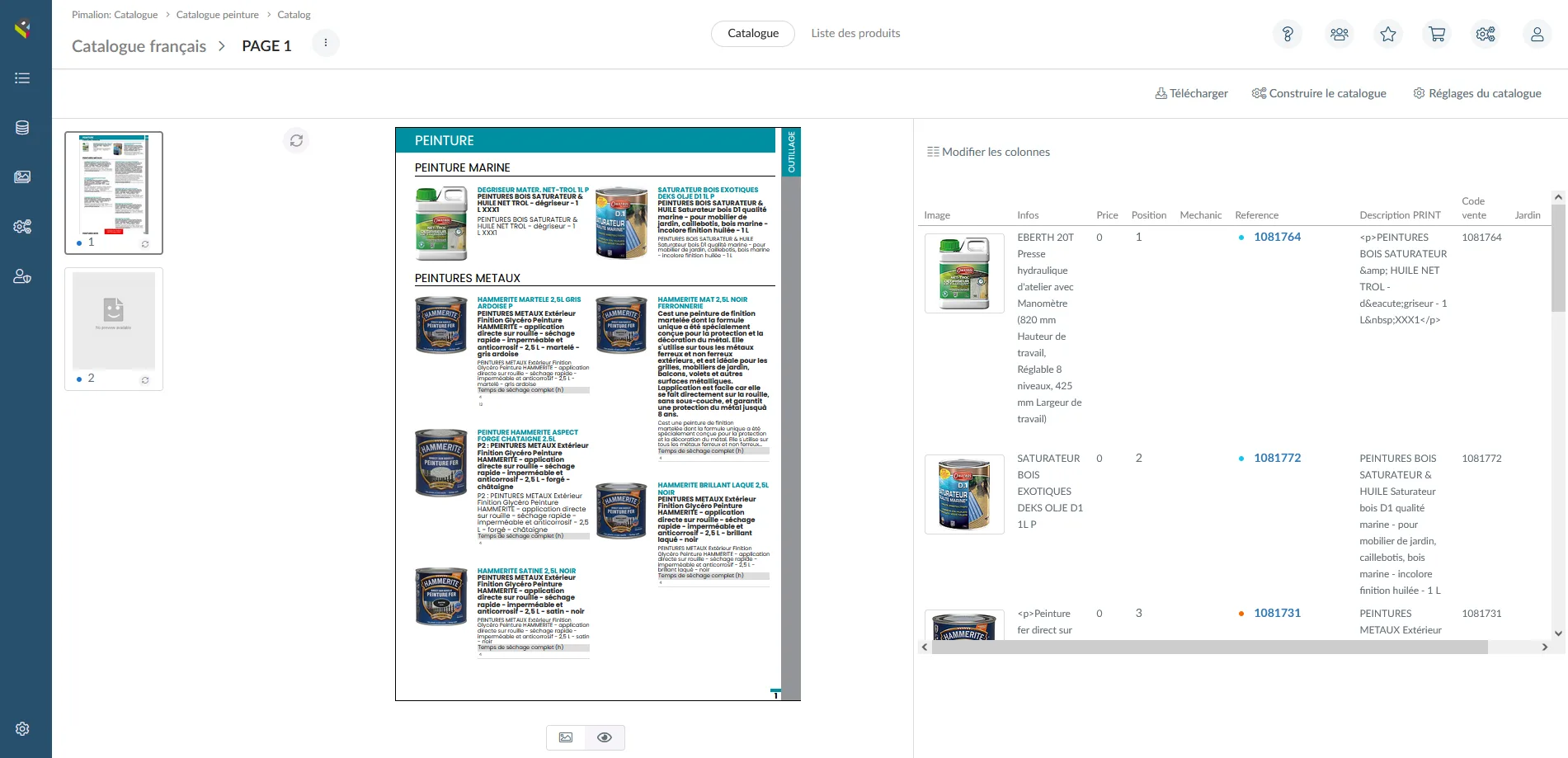
Task: Refresh page 1 thumbnail via its sync icon
Action: [145, 244]
